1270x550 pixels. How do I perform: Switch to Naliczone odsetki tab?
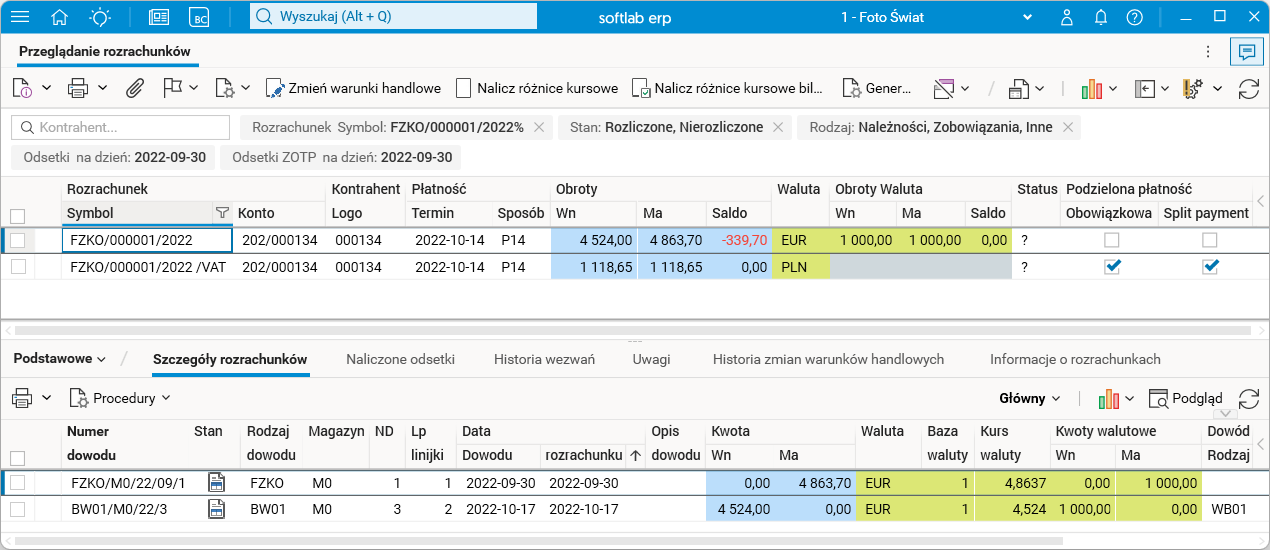[400, 359]
